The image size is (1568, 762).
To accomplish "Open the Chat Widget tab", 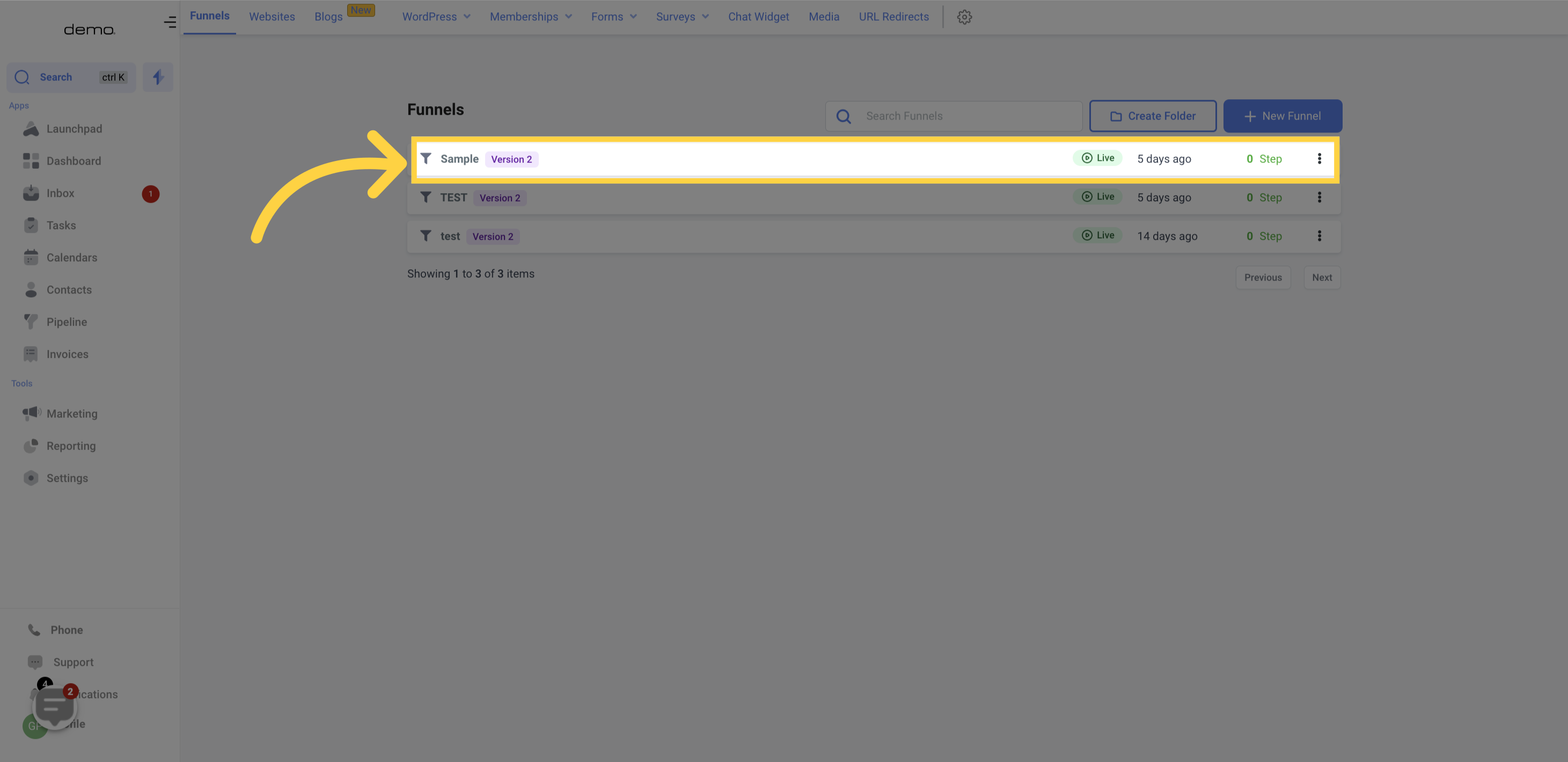I will (x=758, y=17).
